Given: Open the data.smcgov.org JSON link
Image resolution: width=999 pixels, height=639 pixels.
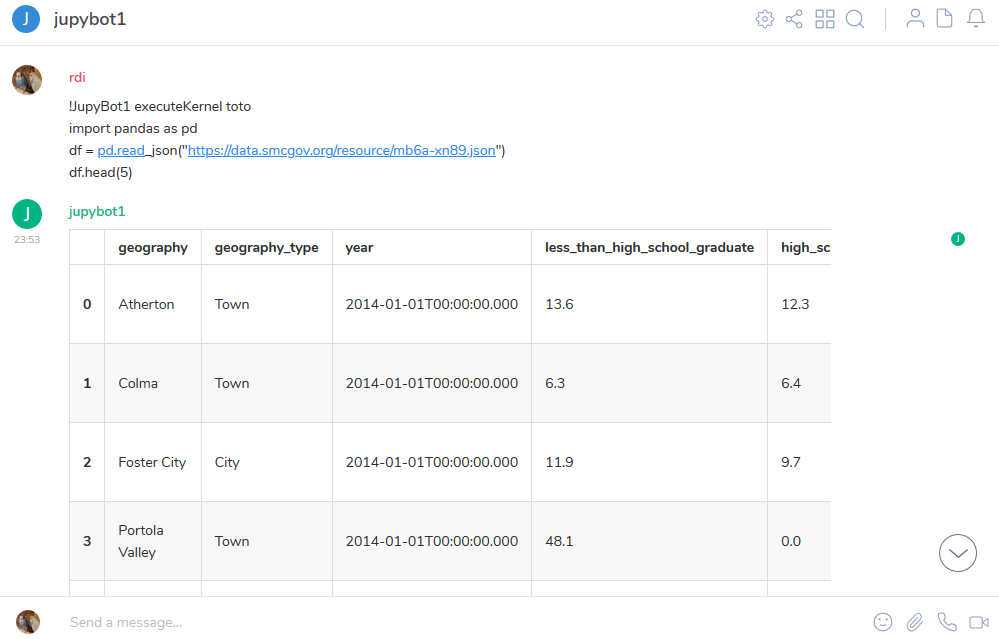Looking at the screenshot, I should coord(341,150).
